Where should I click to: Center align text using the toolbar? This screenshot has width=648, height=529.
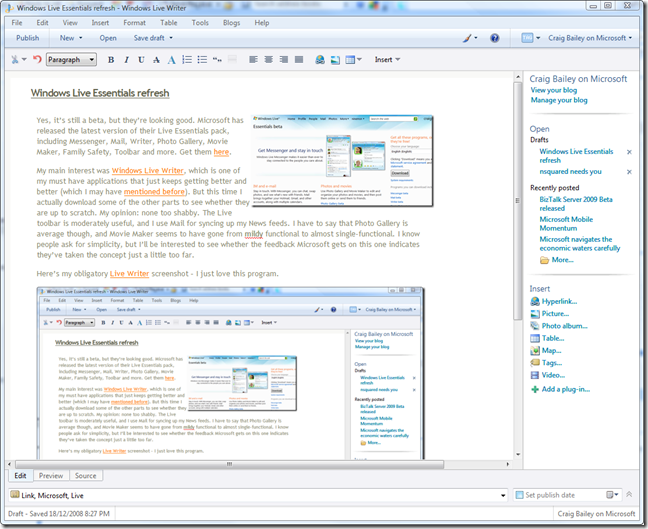(x=268, y=60)
